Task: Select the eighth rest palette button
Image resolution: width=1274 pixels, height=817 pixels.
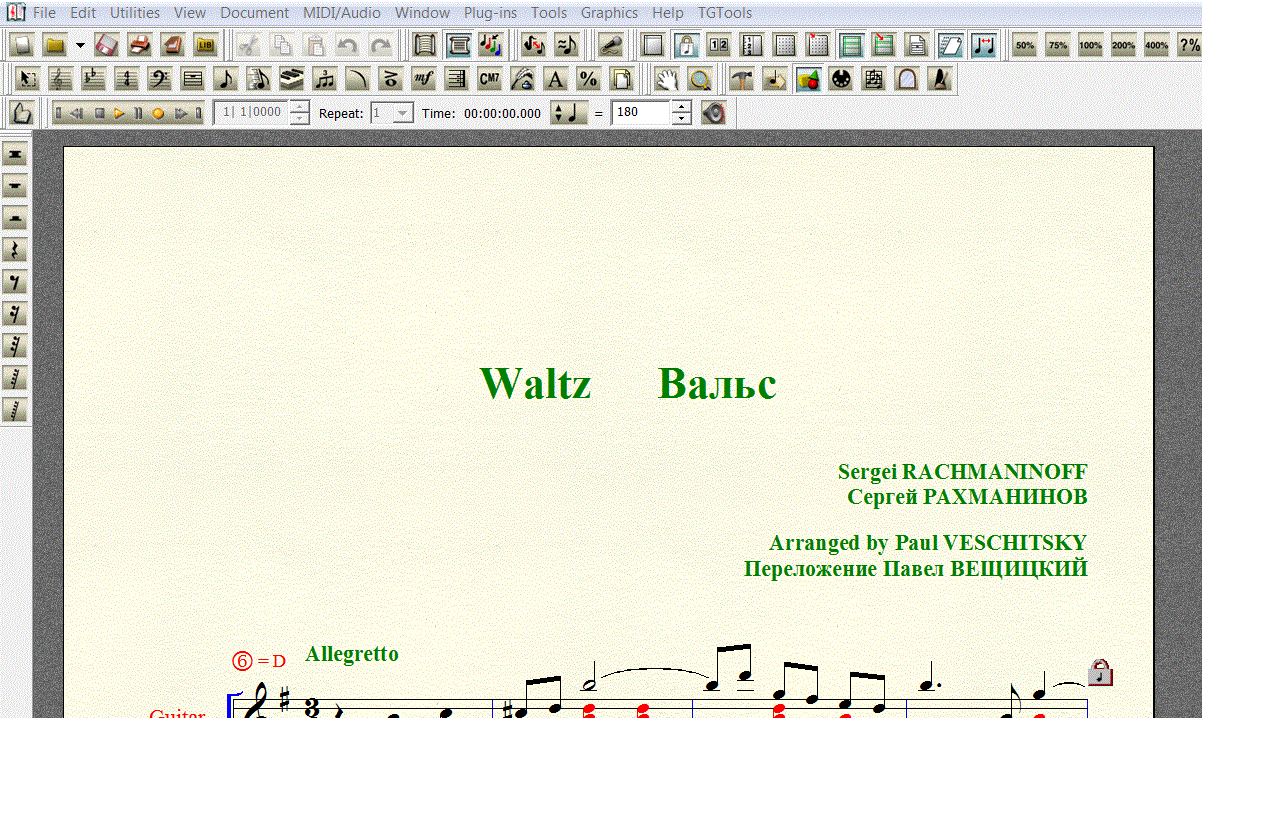Action: [15, 283]
